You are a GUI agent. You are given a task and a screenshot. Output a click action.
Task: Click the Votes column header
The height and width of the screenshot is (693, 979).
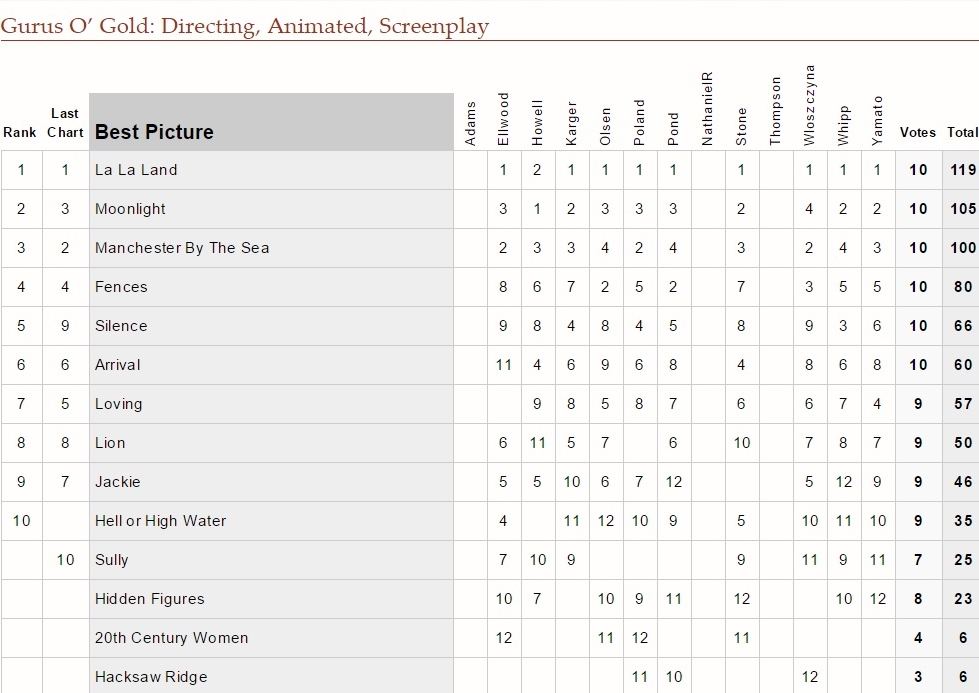pyautogui.click(x=918, y=132)
